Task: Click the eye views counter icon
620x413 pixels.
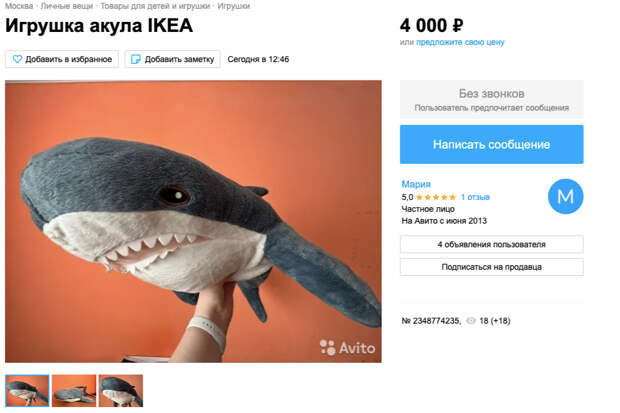Action: point(470,321)
